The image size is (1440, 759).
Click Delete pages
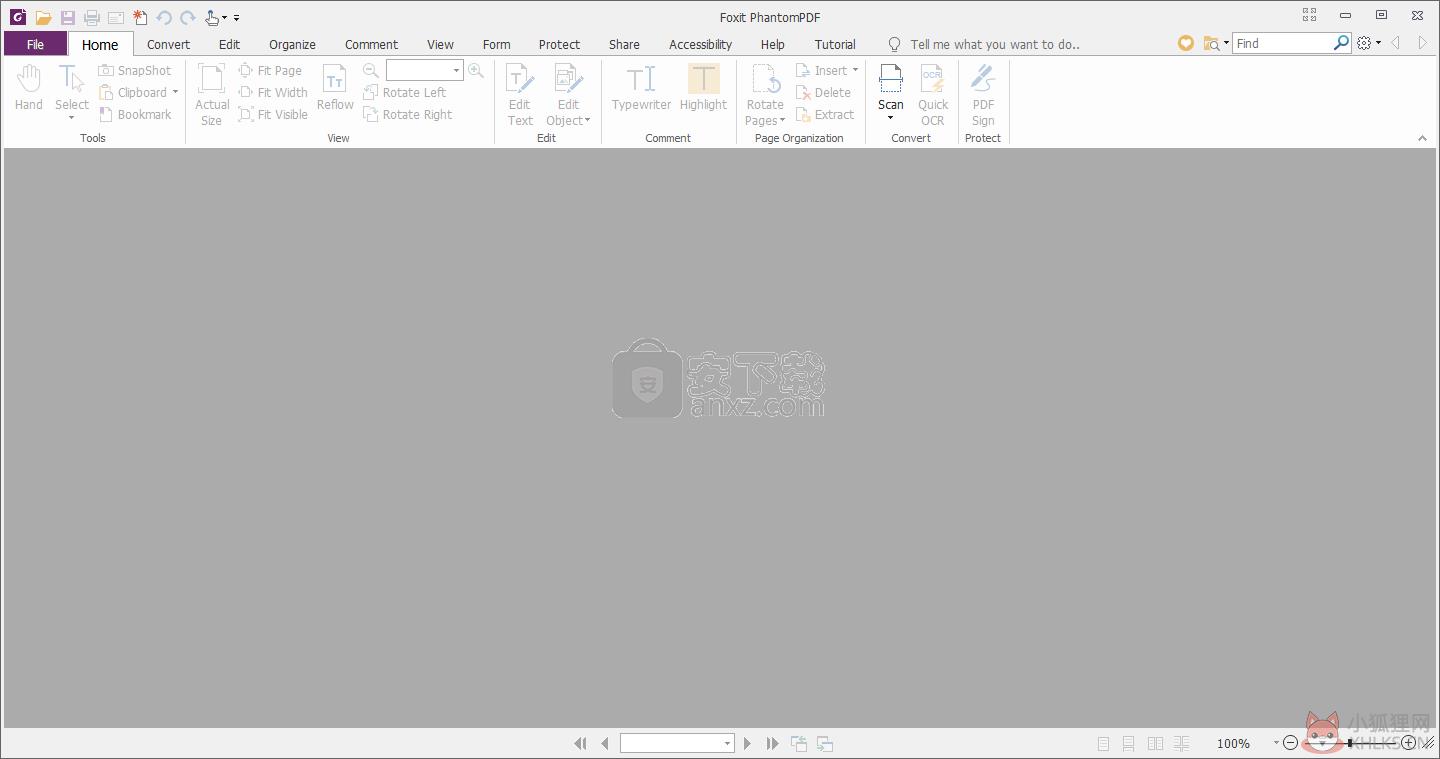[x=824, y=93]
